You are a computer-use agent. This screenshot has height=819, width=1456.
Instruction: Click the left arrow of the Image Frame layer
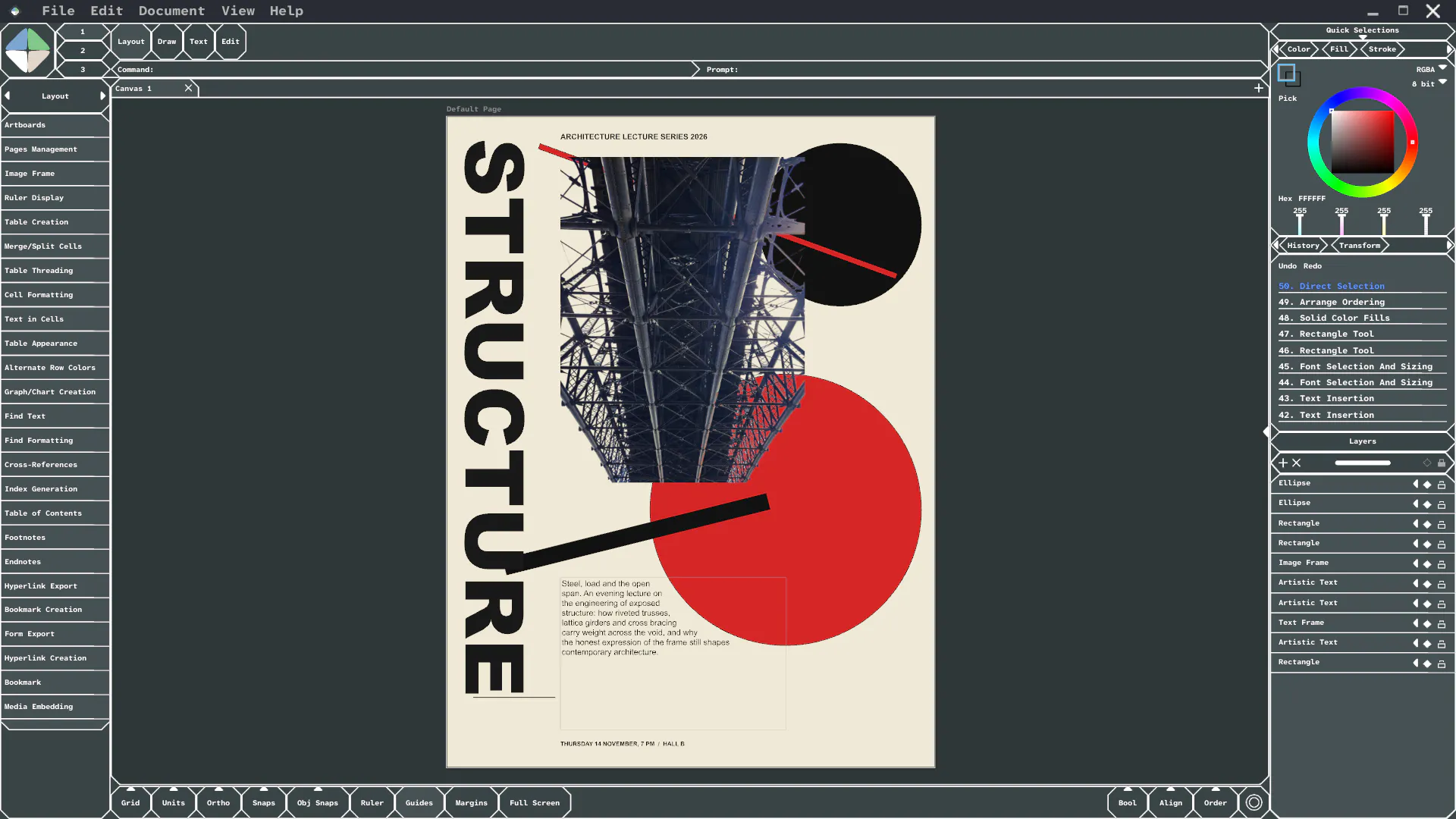pyautogui.click(x=1415, y=563)
